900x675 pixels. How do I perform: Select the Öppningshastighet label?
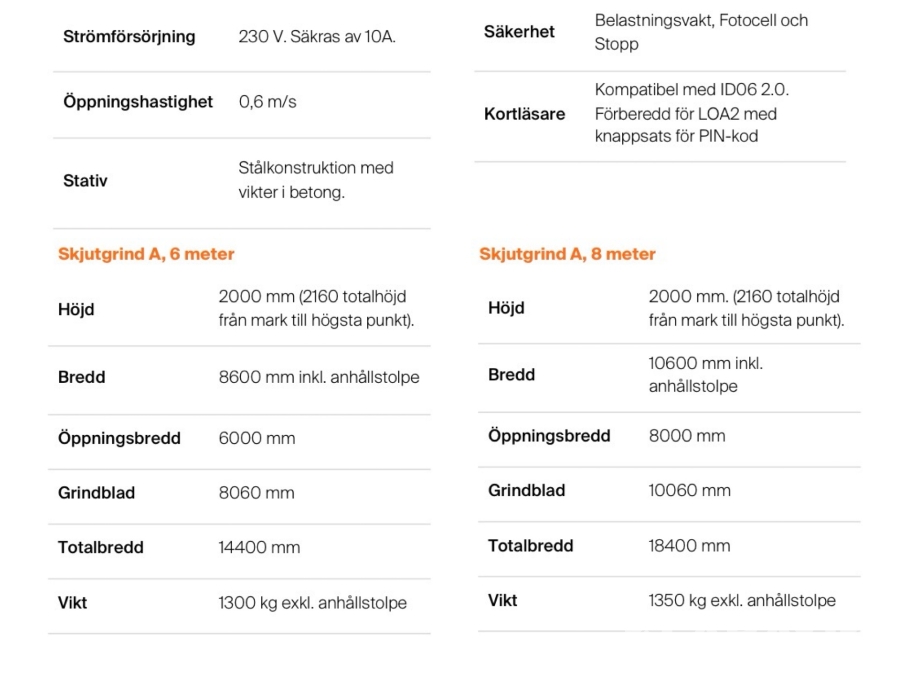(138, 102)
